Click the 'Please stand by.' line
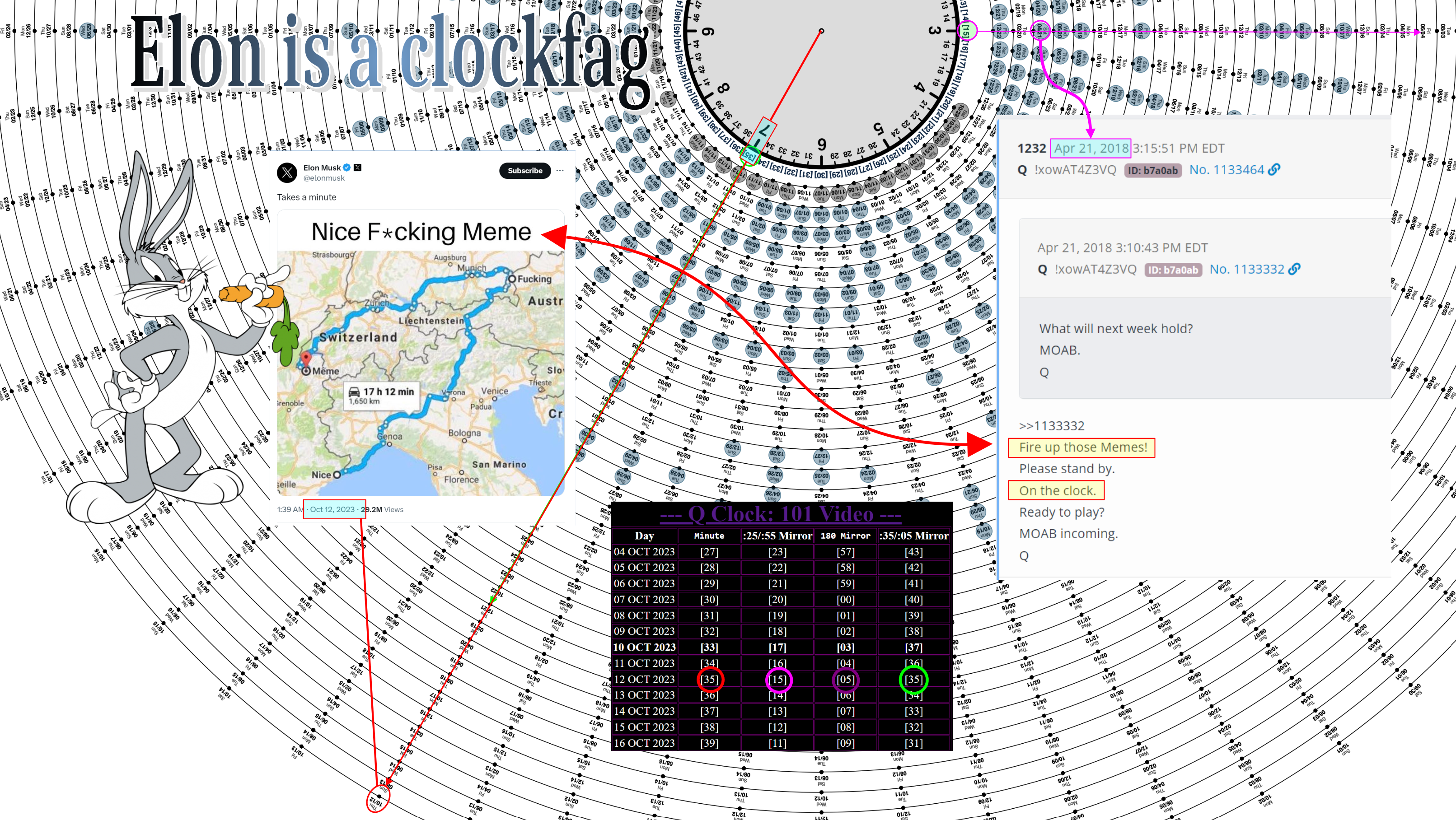This screenshot has width=1456, height=820. pyautogui.click(x=1067, y=469)
